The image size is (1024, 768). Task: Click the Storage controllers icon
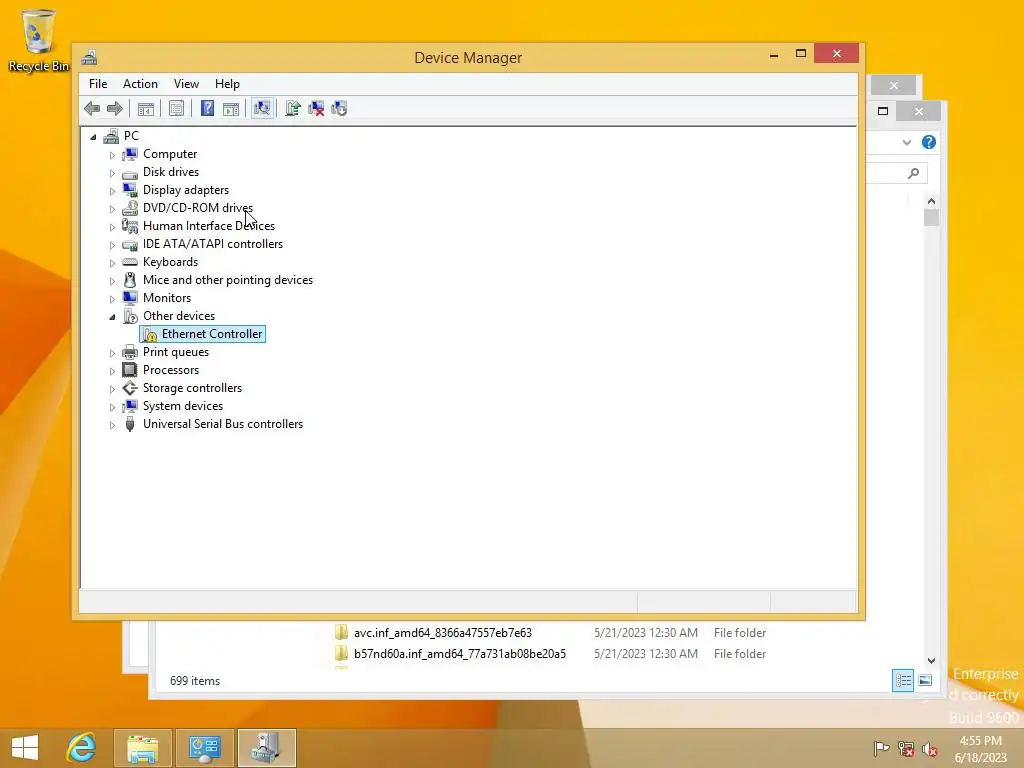point(130,388)
